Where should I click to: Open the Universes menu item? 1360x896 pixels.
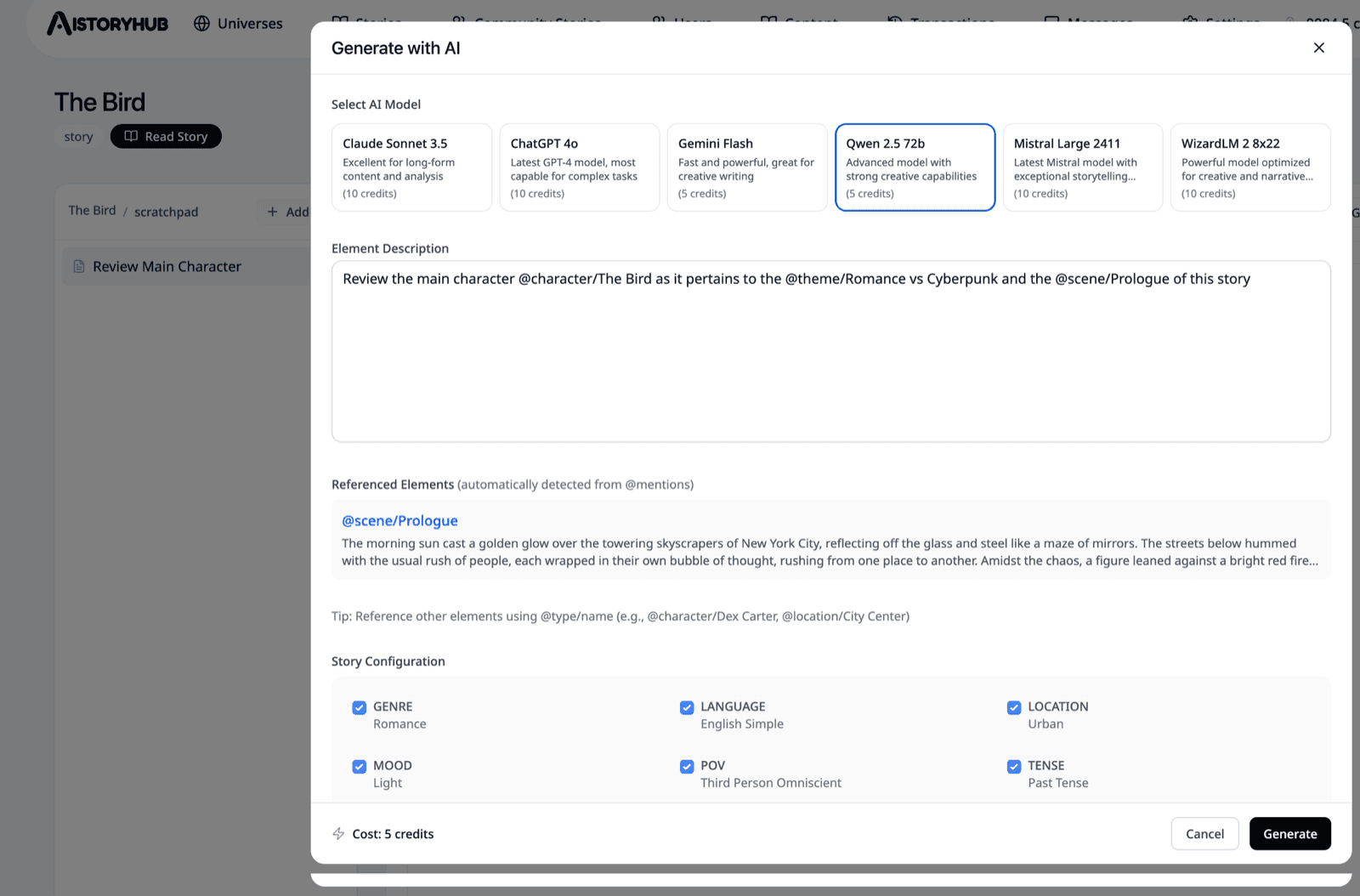click(x=238, y=24)
